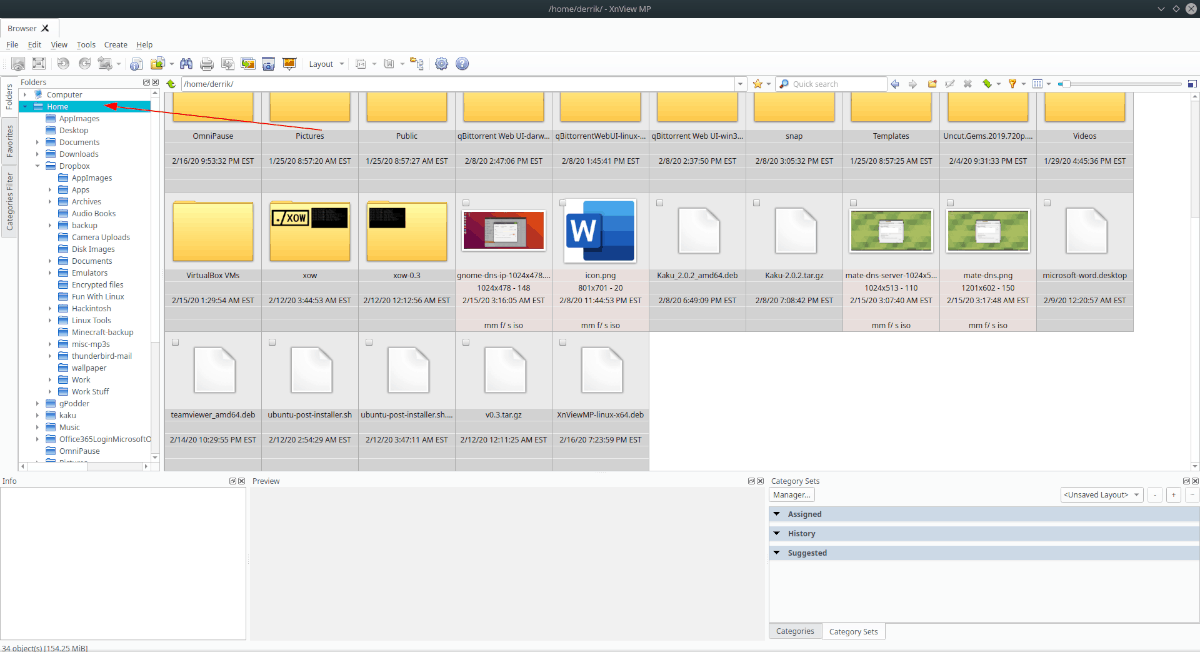Viewport: 1200px width, 652px height.
Task: Click the blue help question mark icon
Action: click(x=462, y=64)
